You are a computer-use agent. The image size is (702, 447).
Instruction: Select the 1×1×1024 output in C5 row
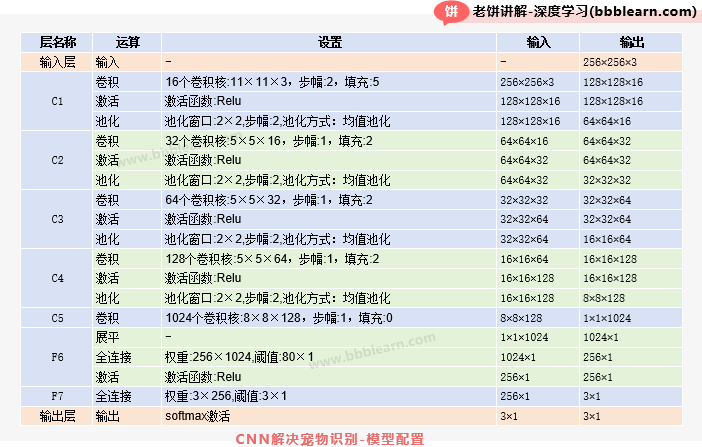631,318
